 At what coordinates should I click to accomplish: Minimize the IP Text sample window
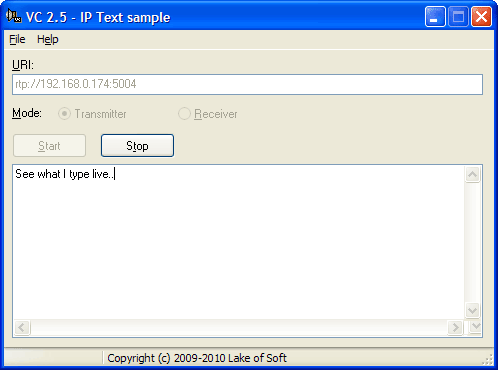click(435, 16)
